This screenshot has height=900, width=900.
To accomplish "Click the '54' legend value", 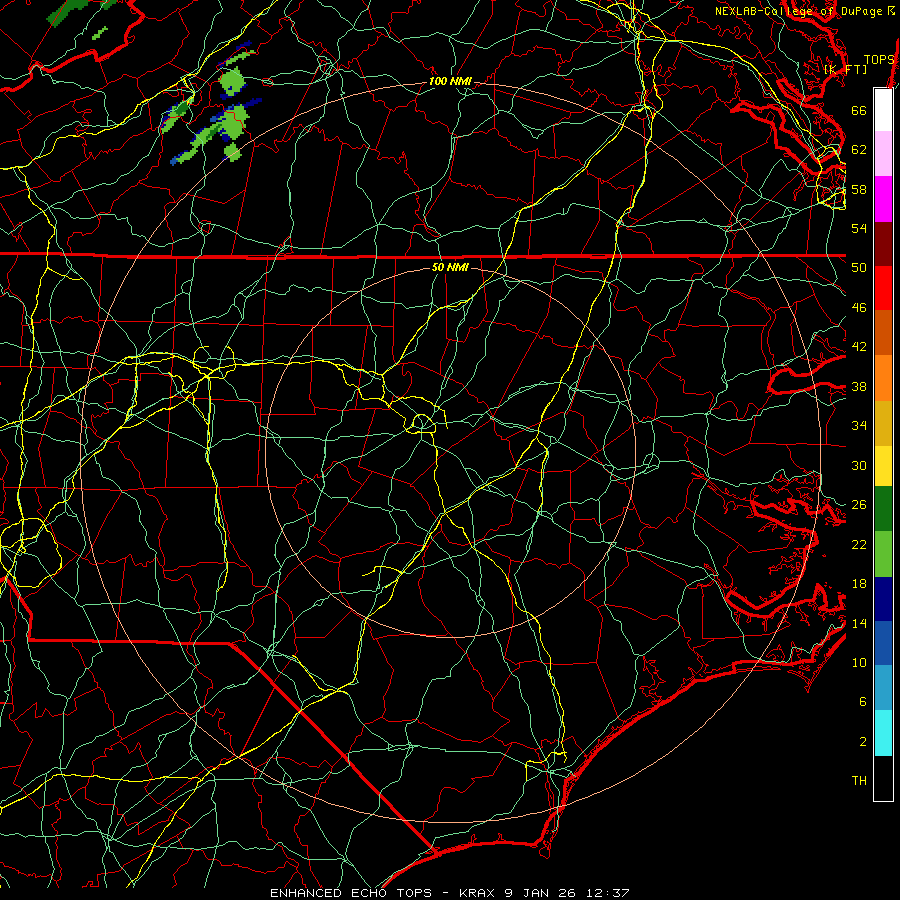I will point(859,228).
